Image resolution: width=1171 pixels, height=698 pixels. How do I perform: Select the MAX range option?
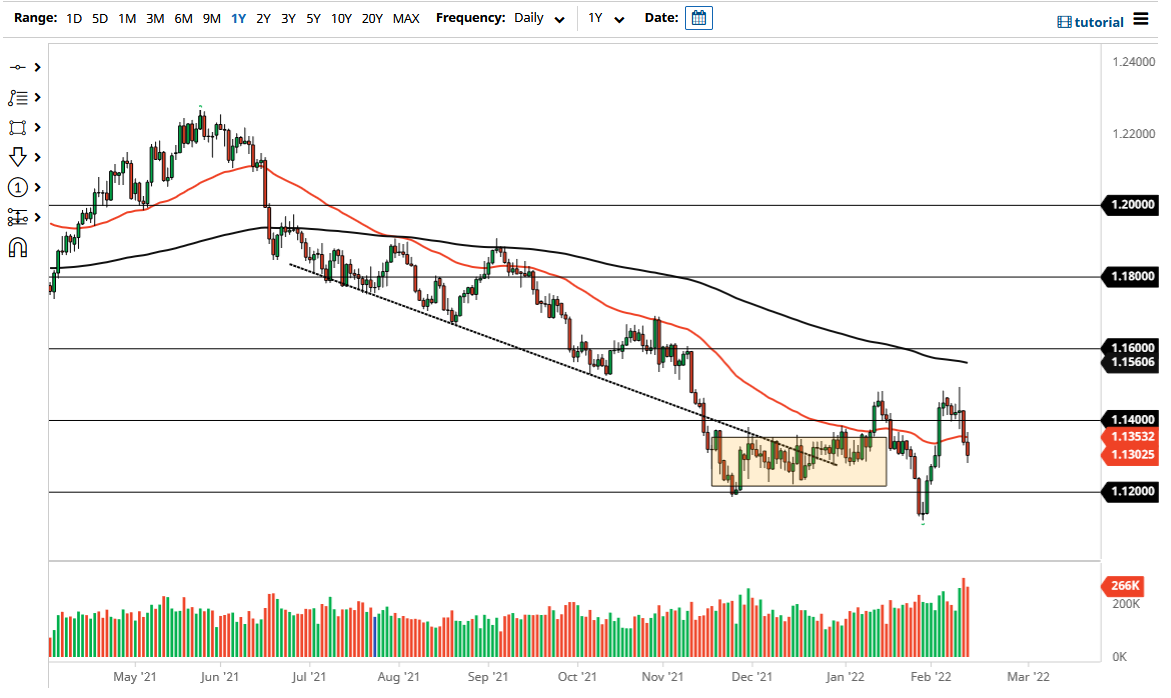tap(406, 18)
